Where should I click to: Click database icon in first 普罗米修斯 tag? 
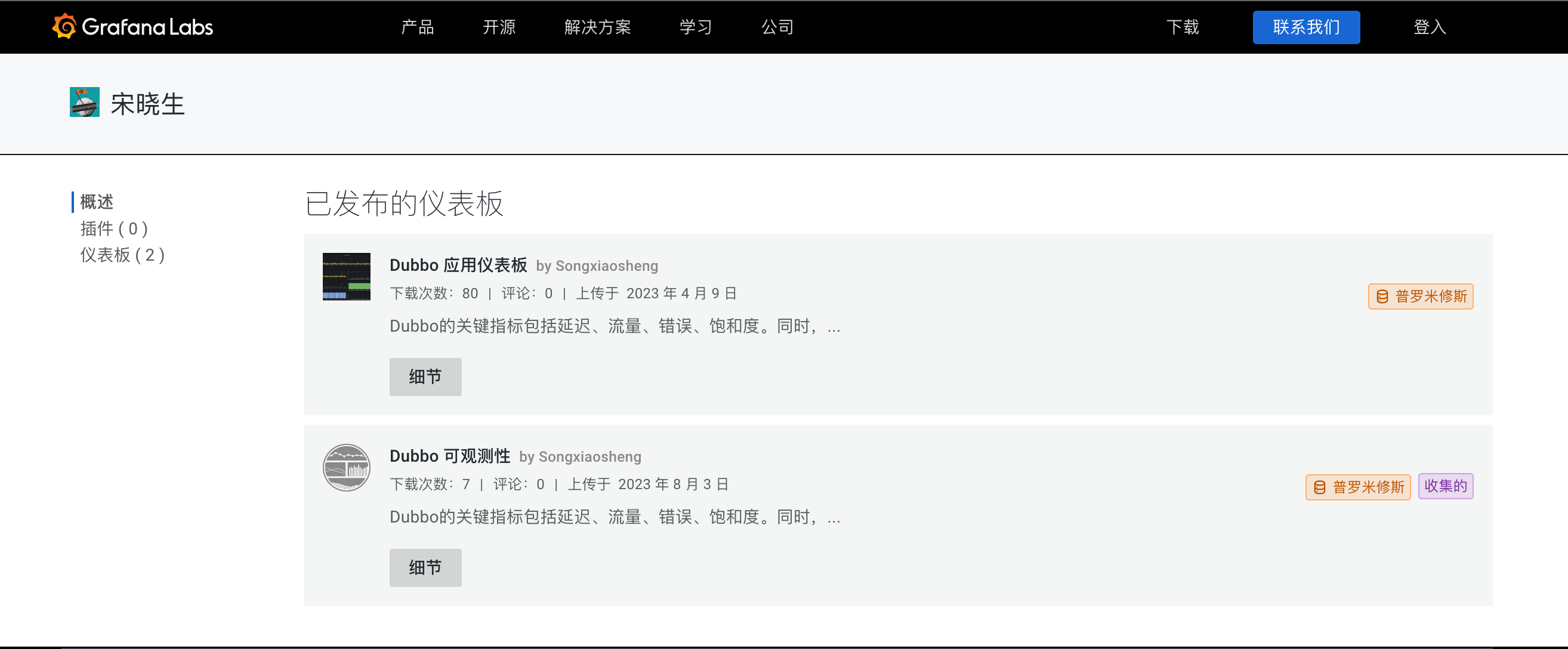tap(1382, 296)
